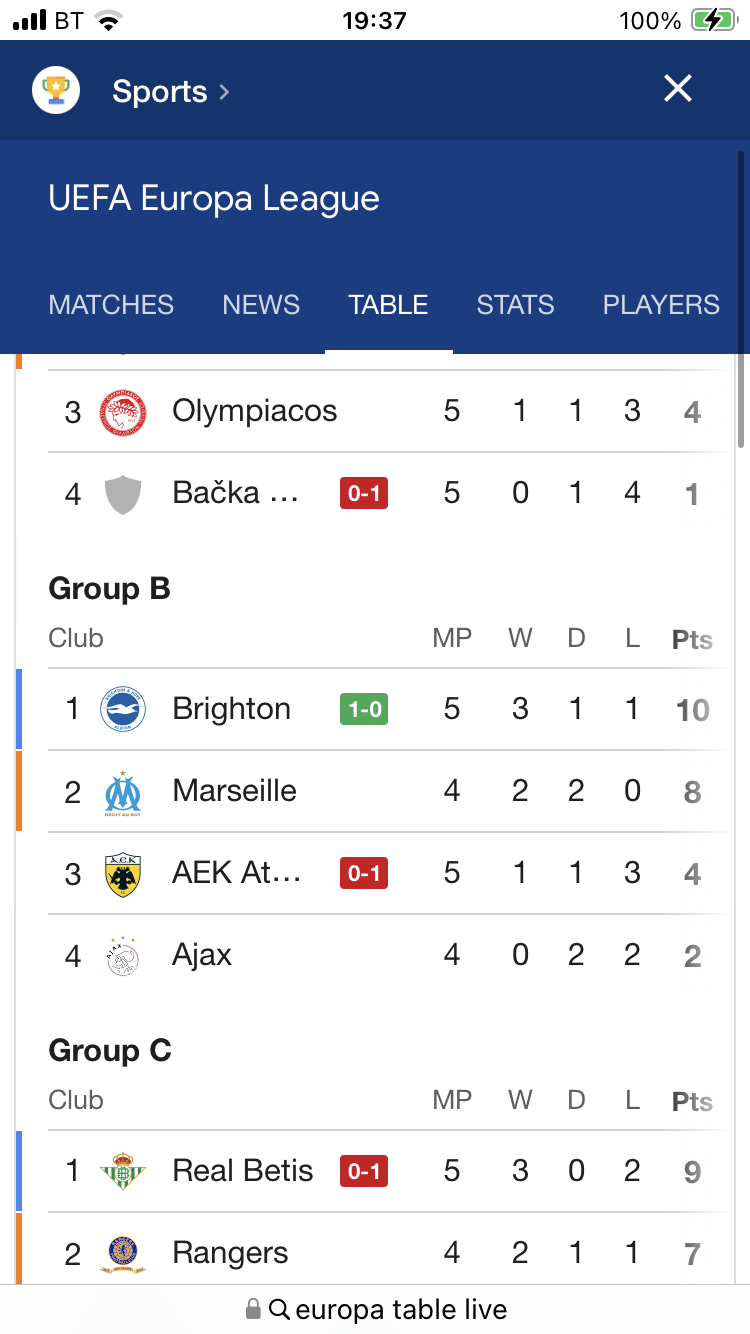Open the NEWS tab

pos(261,305)
